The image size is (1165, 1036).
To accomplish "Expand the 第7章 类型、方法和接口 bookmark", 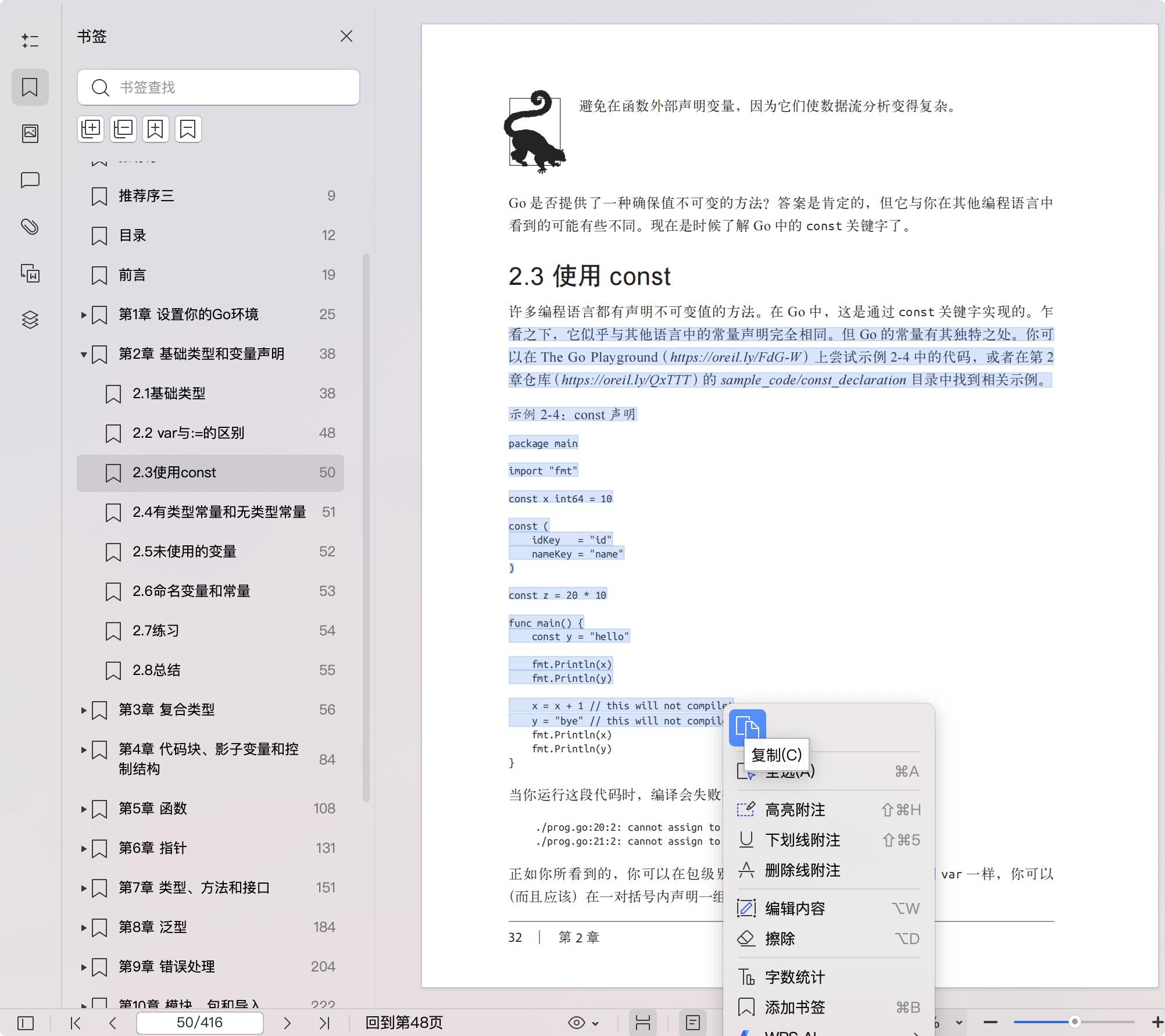I will (x=84, y=888).
